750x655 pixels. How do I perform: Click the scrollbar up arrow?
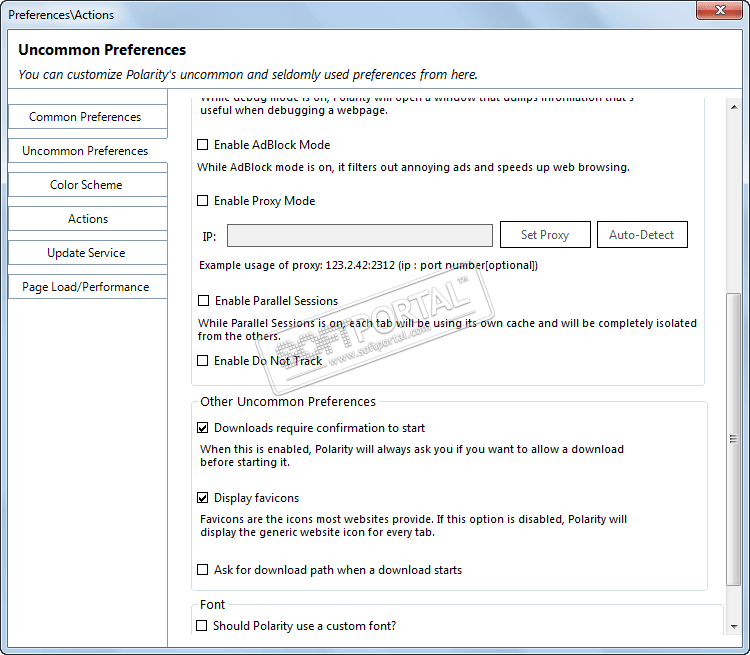point(734,107)
